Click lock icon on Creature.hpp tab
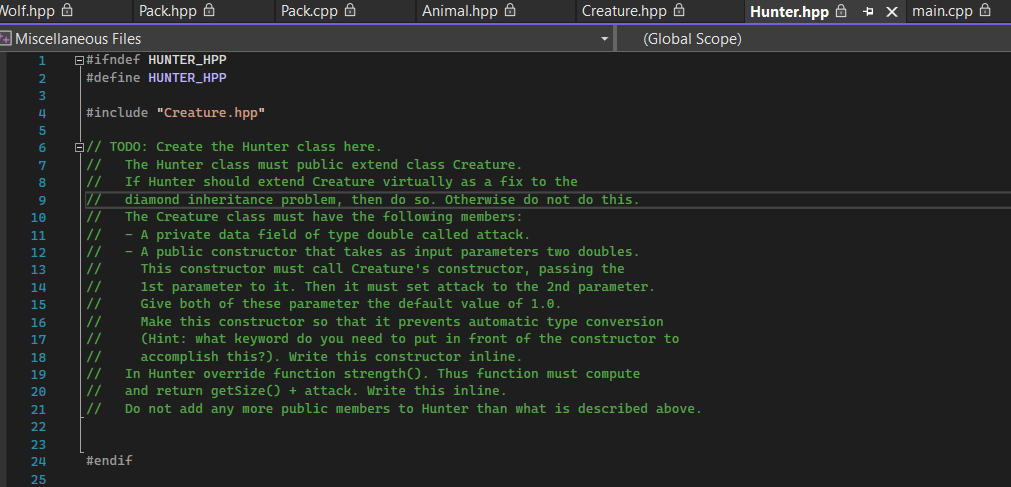The image size is (1011, 487). (679, 10)
